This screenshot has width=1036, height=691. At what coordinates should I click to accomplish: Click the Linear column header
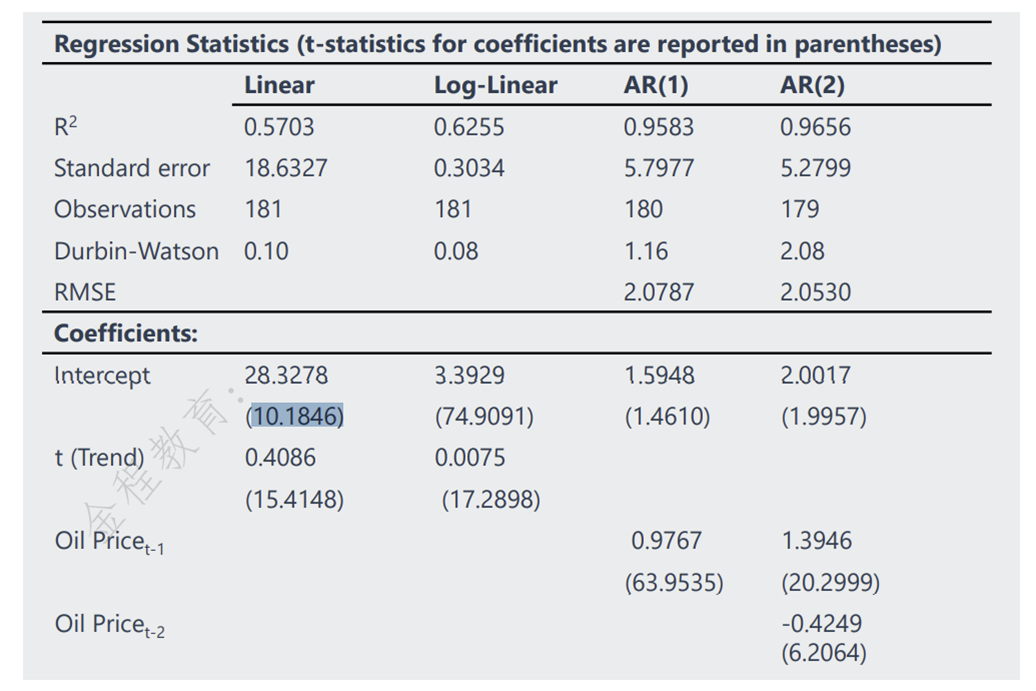click(279, 86)
